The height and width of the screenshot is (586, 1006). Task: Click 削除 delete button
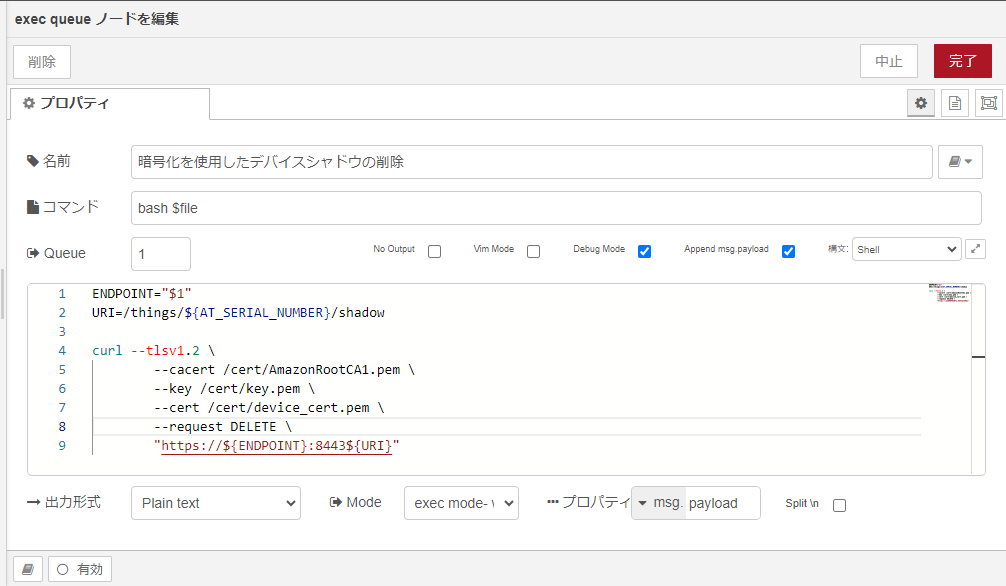(42, 62)
